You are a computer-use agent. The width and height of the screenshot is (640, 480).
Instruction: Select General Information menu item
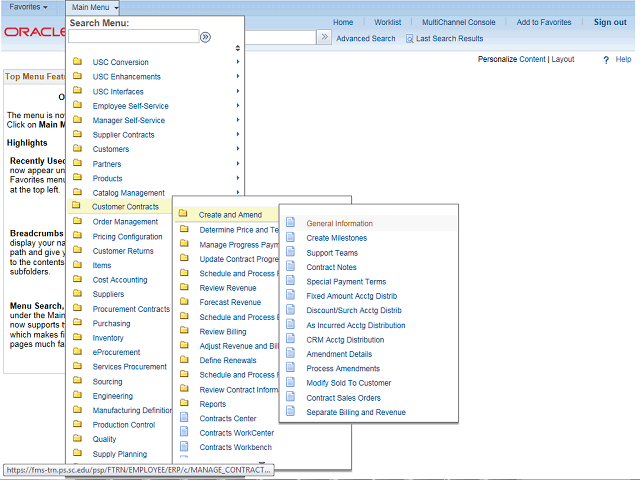pos(339,224)
